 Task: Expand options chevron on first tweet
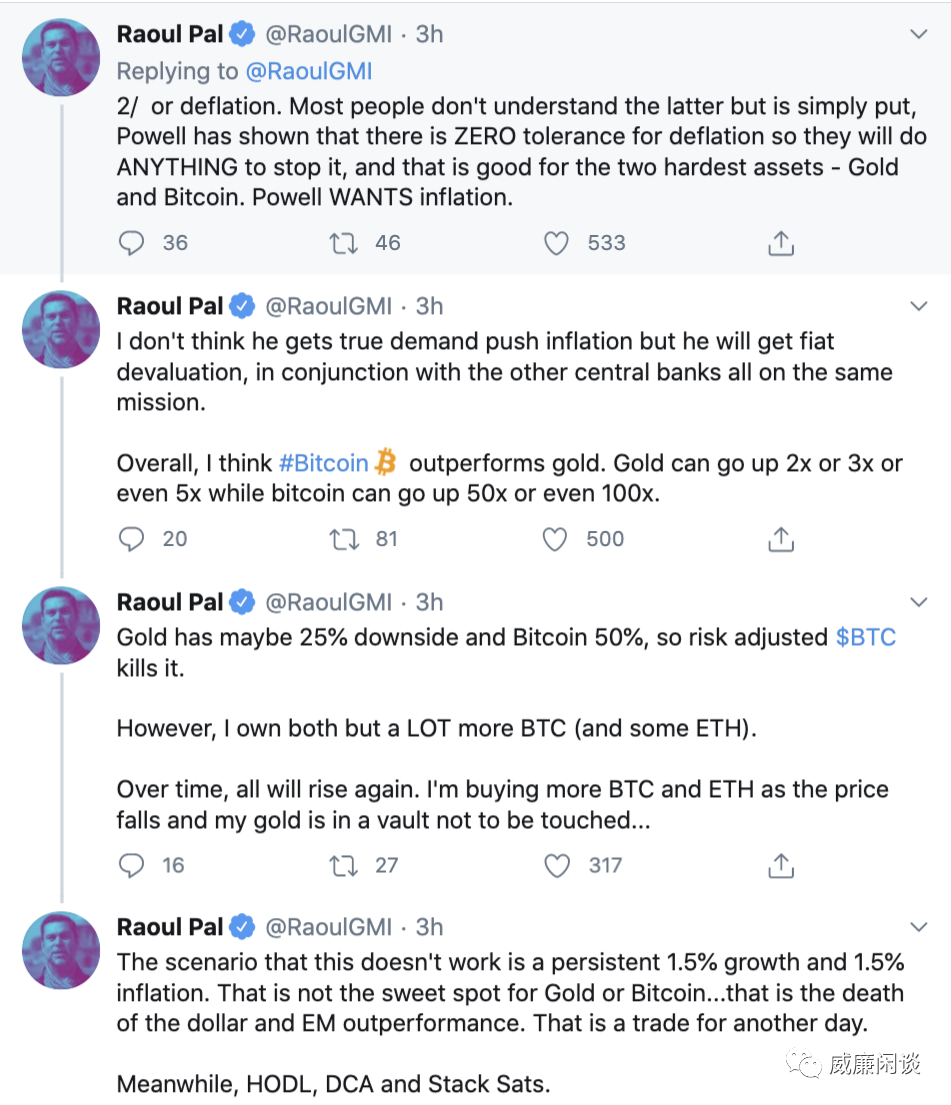click(x=919, y=34)
